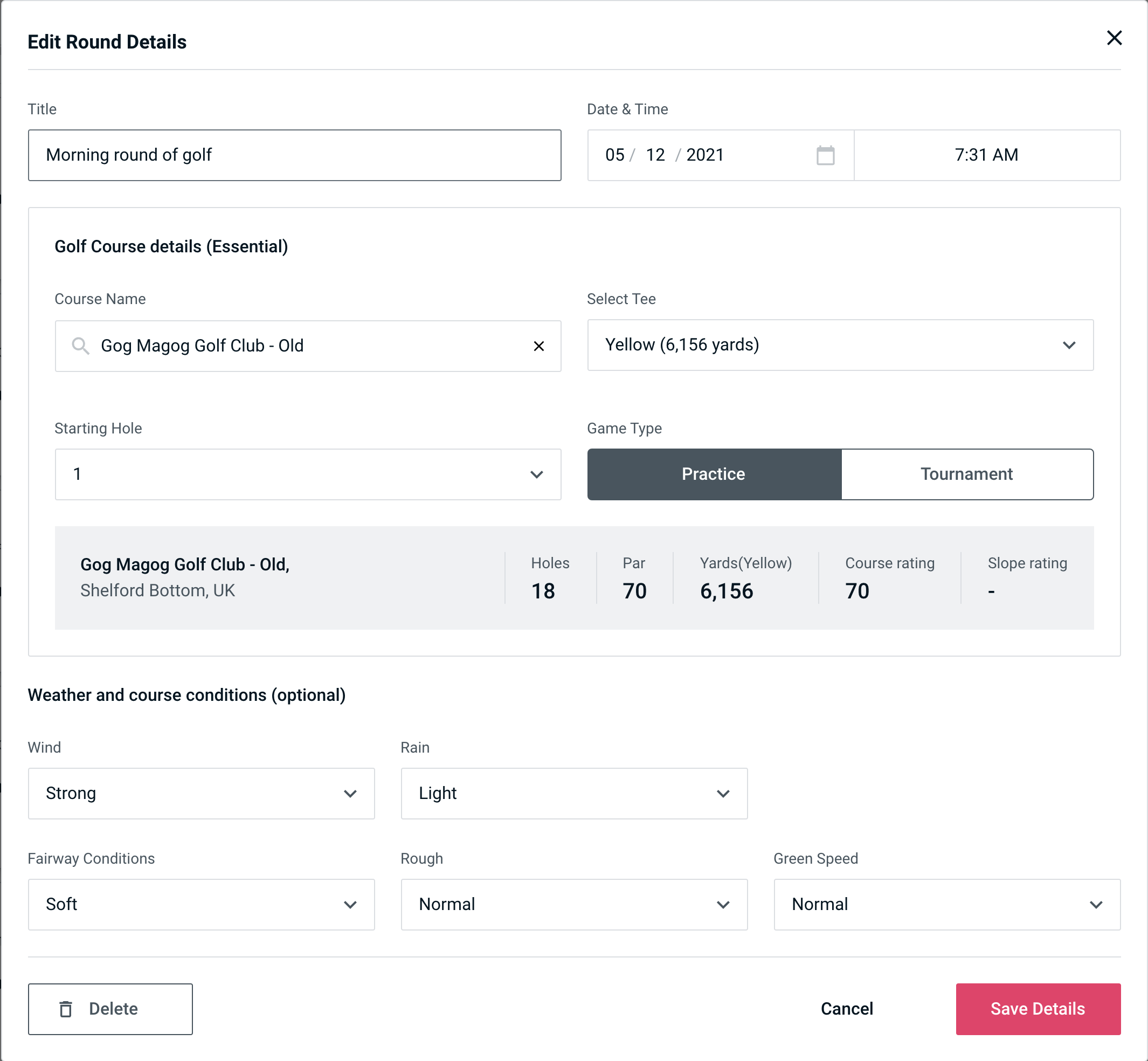Click the delete/trash icon button

68,1009
